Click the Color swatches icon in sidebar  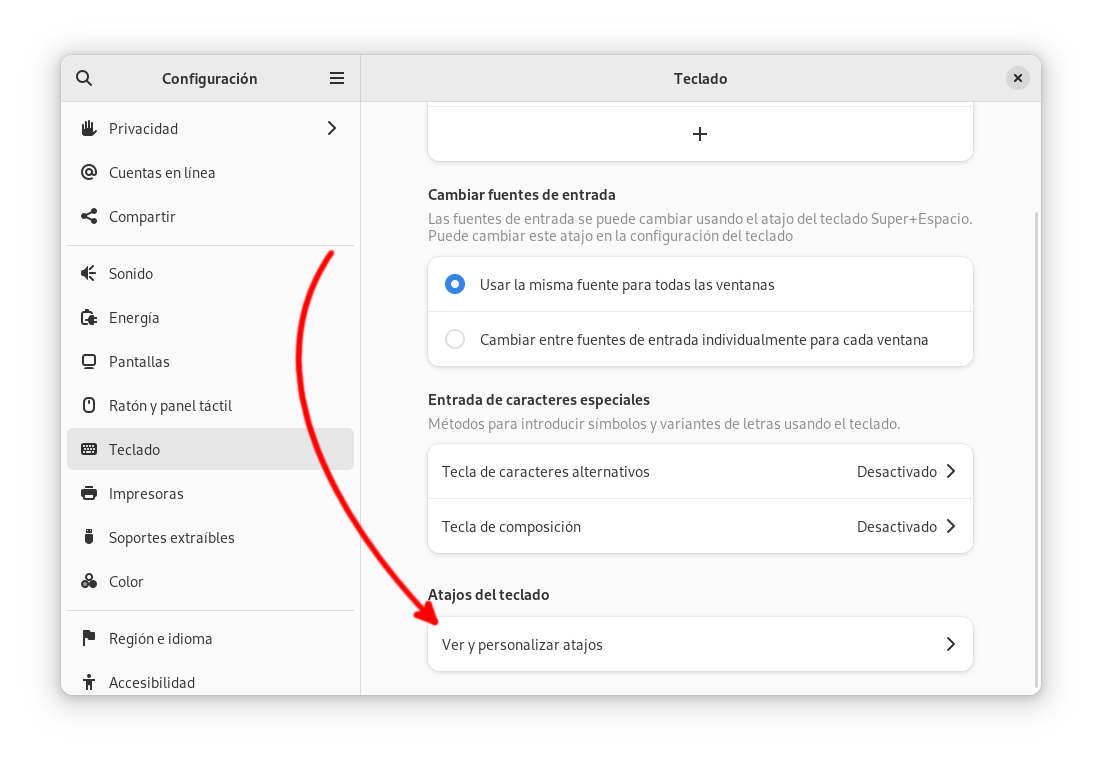point(89,581)
